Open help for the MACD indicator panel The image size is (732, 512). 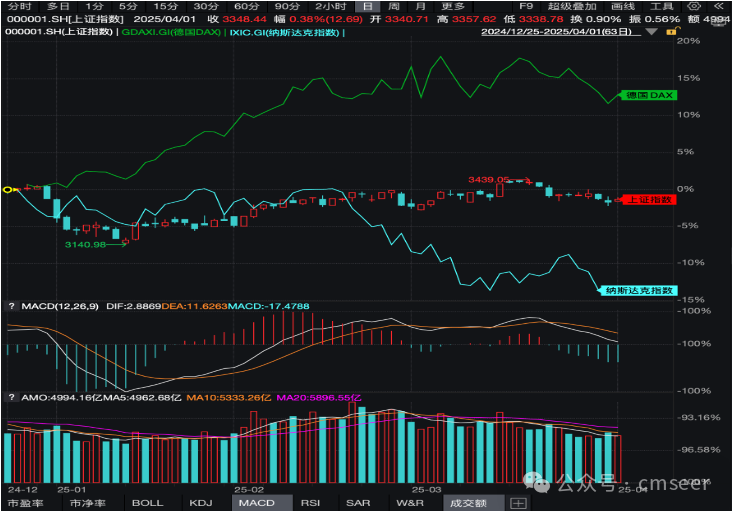tap(11, 306)
